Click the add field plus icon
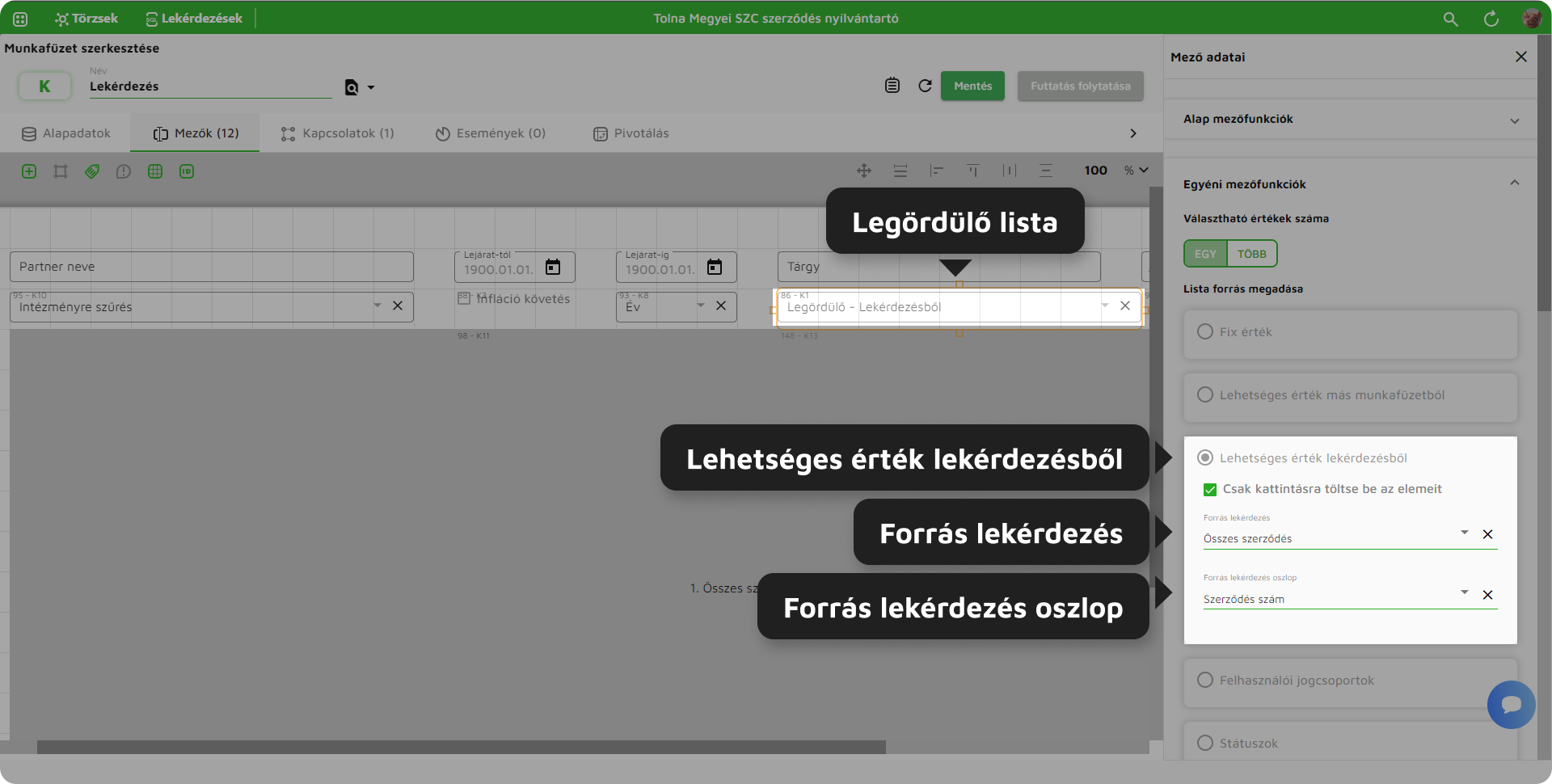This screenshot has height=784, width=1552. pos(29,171)
